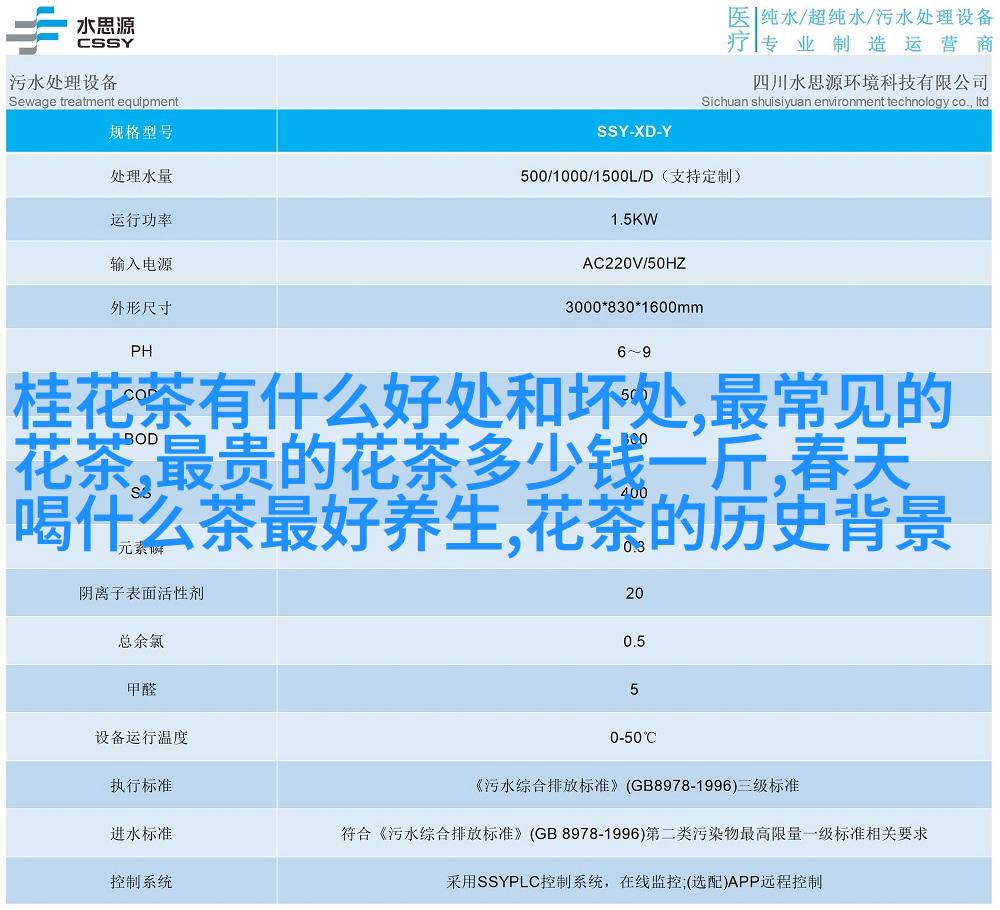
Task: Click the 医疗 badge in the header
Action: (738, 29)
